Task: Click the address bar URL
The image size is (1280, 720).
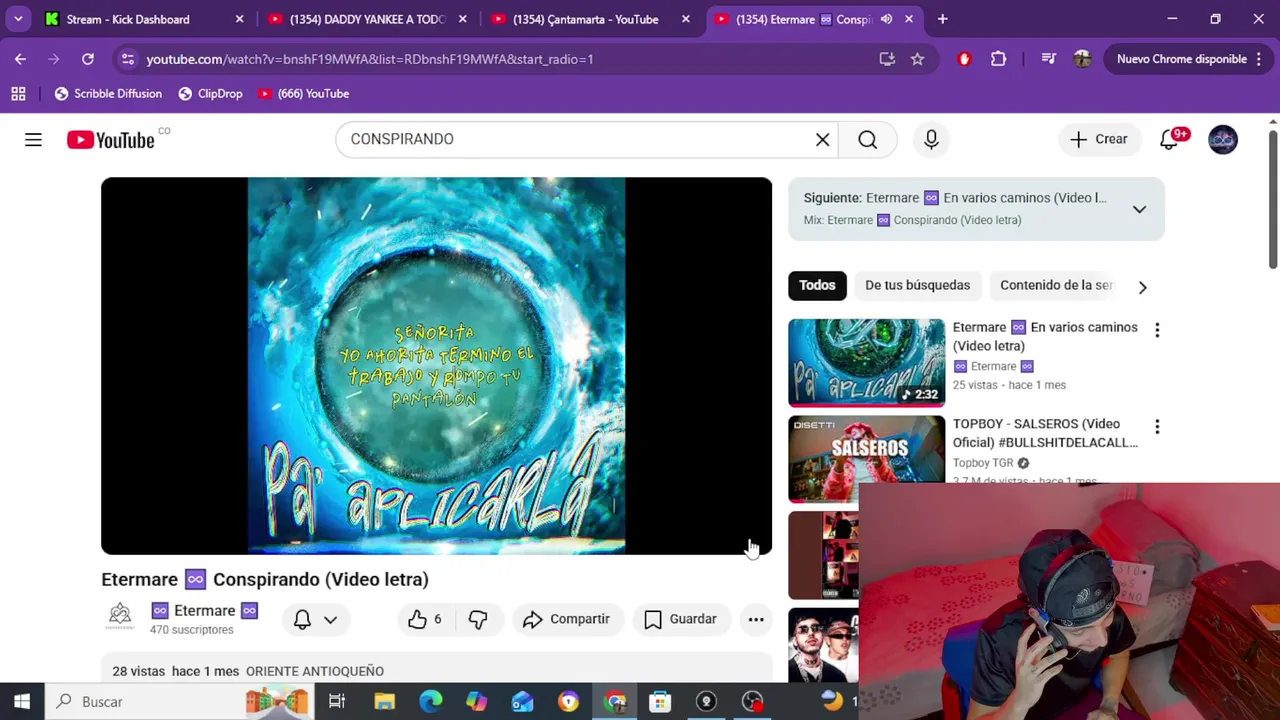Action: point(370,59)
